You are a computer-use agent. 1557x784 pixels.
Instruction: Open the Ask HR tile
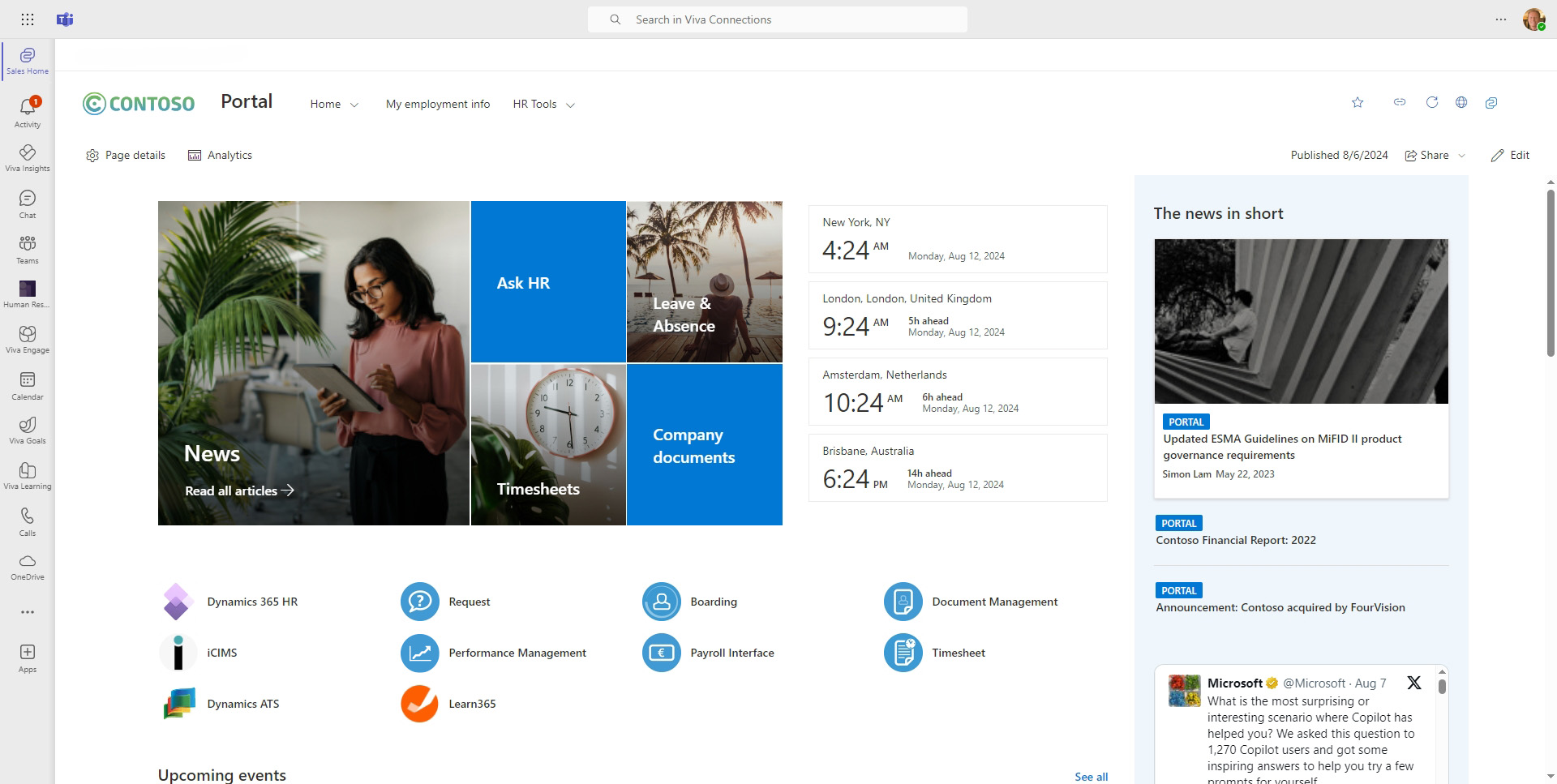point(548,281)
